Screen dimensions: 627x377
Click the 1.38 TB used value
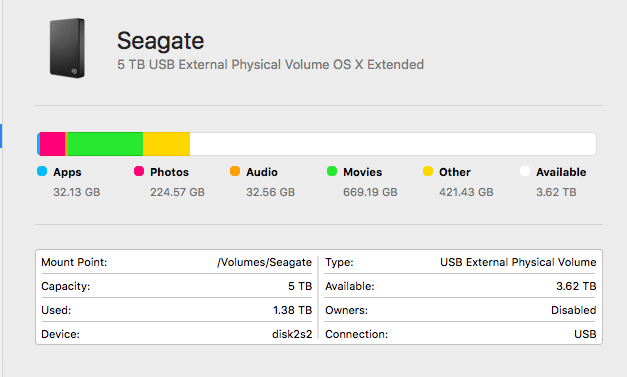point(292,310)
